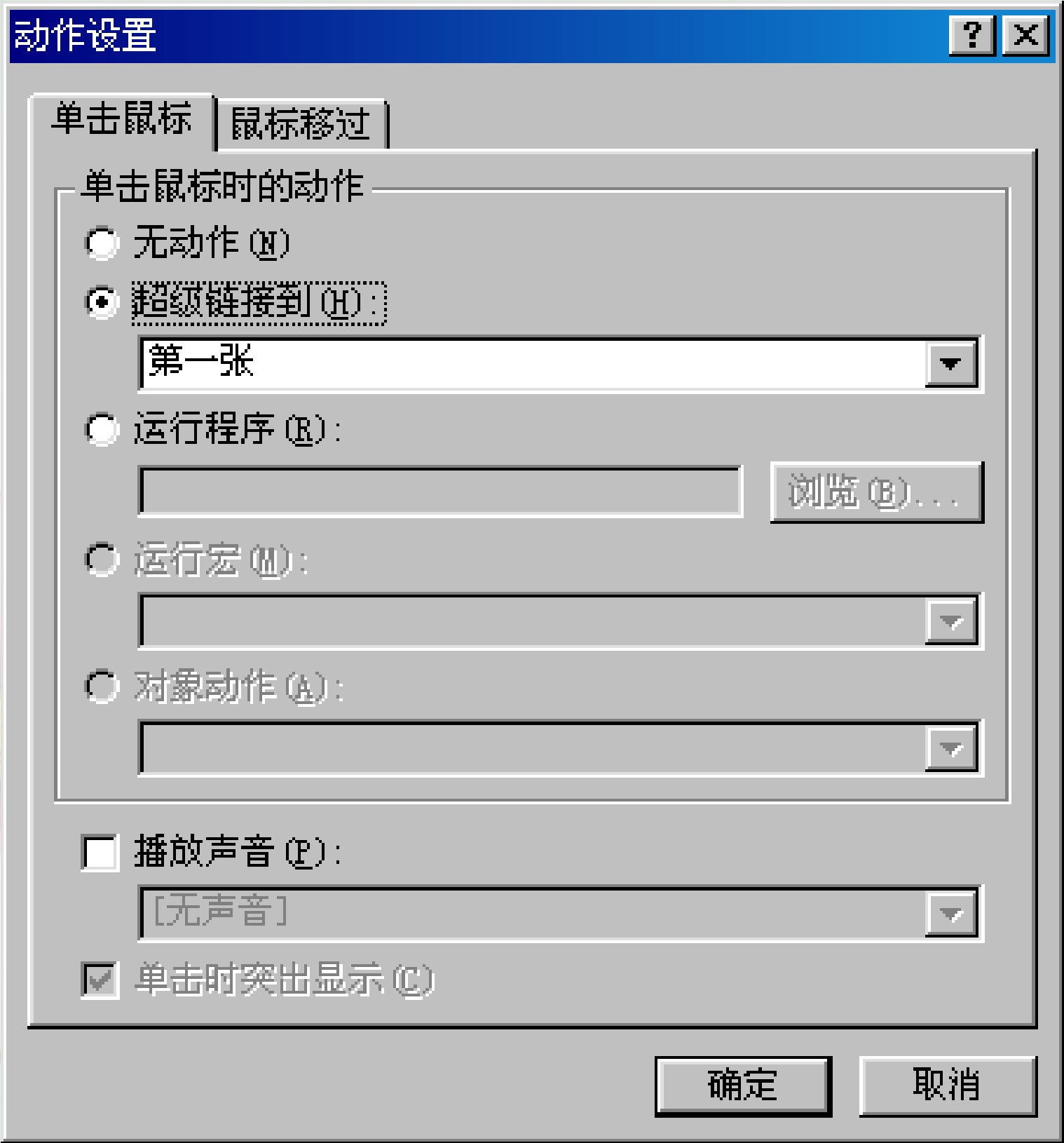The width and height of the screenshot is (1064, 1143).
Task: Switch to the 鼠标移过 tab
Action: (x=301, y=124)
